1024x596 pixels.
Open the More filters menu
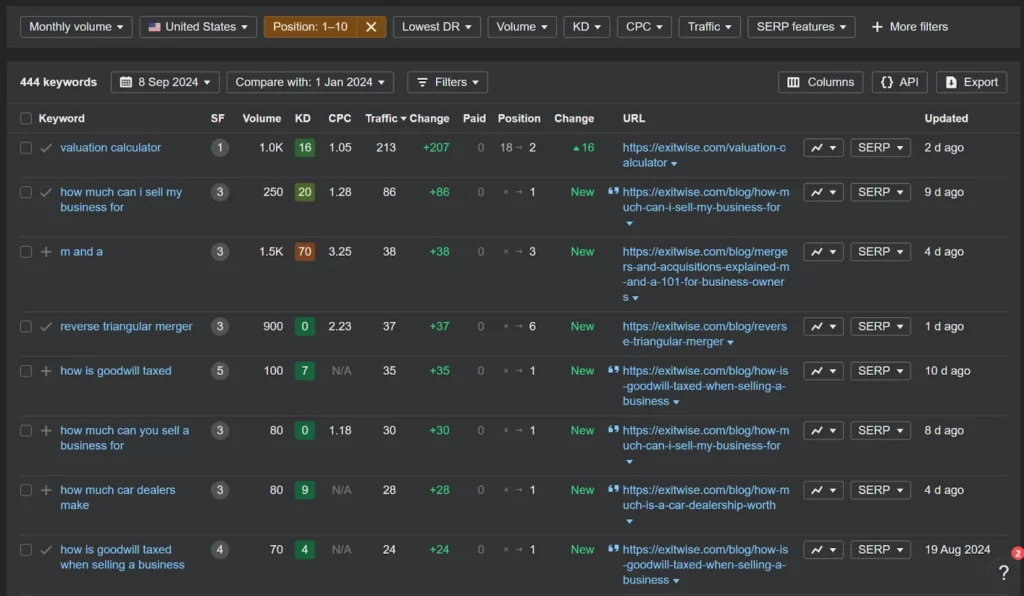908,27
